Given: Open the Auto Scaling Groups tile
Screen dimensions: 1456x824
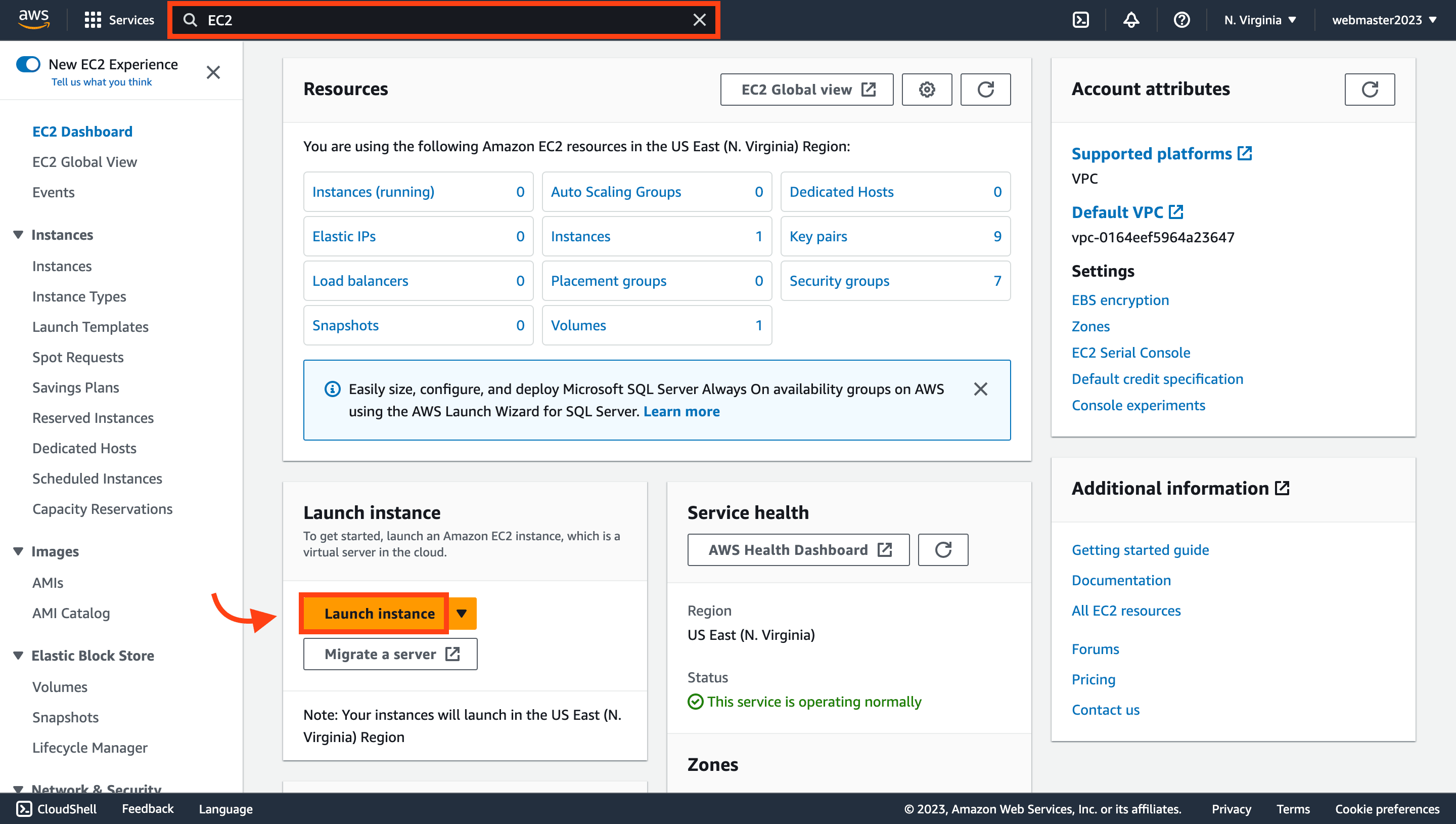Looking at the screenshot, I should coord(657,192).
